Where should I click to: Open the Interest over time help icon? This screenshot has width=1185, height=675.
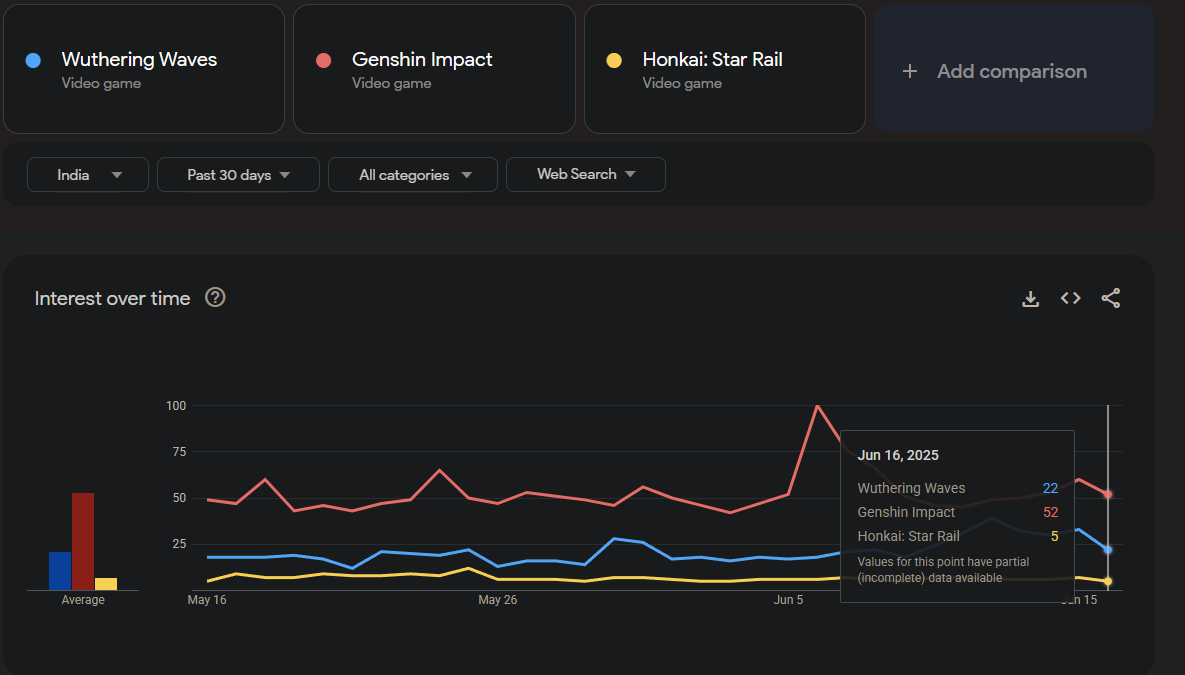(215, 297)
